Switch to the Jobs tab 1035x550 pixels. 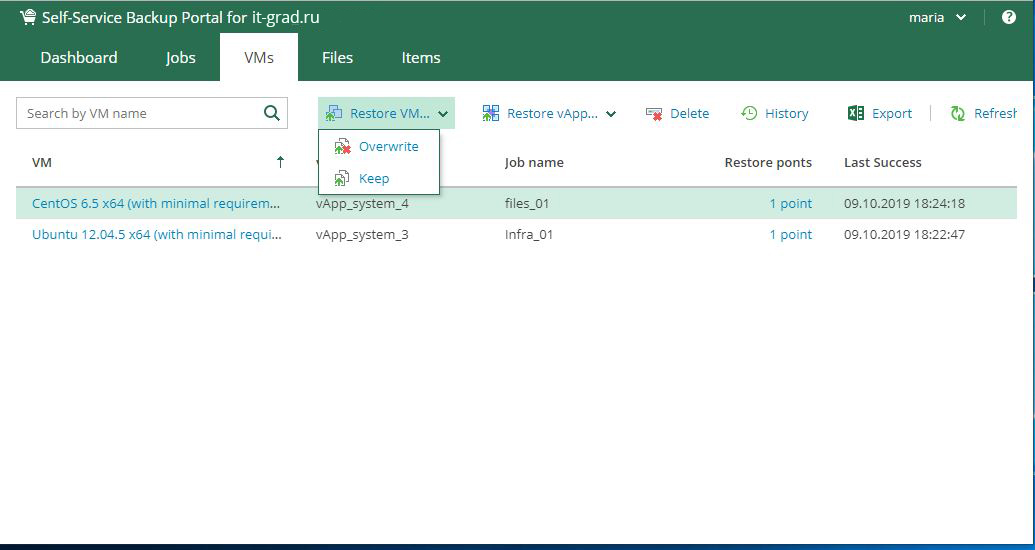(x=181, y=58)
